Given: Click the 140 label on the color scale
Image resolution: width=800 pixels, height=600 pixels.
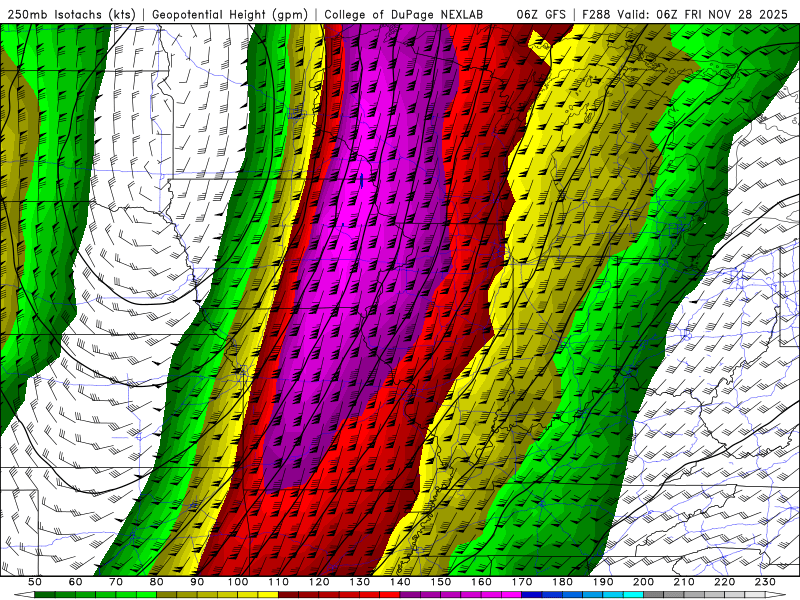Looking at the screenshot, I should tap(400, 582).
